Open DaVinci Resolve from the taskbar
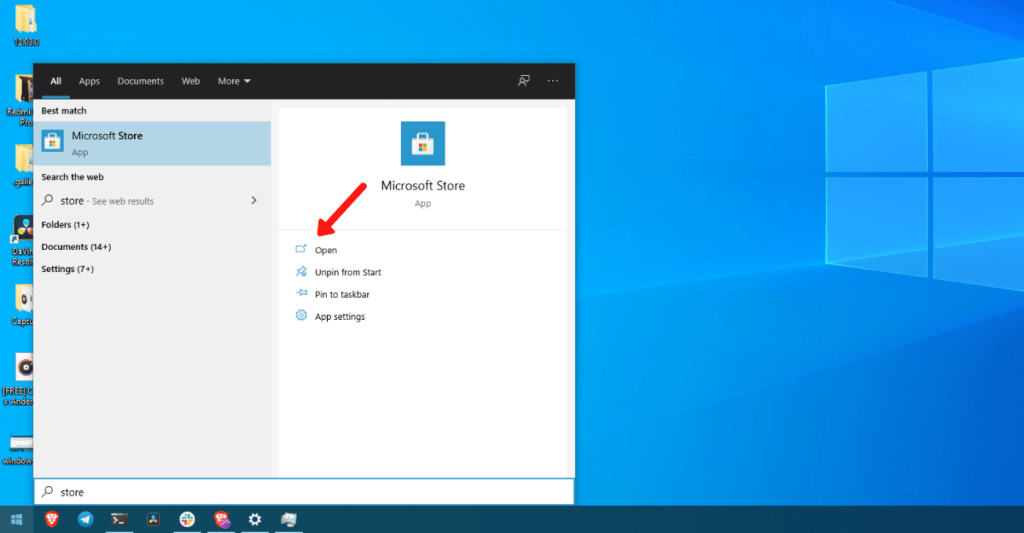1024x533 pixels. click(x=153, y=519)
